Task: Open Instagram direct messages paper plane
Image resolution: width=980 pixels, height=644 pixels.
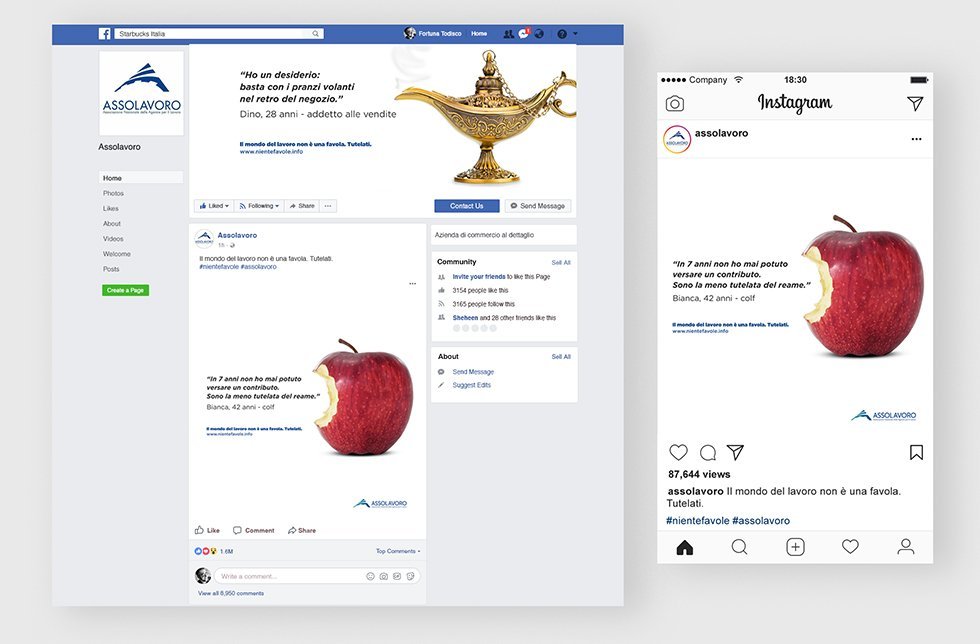Action: tap(915, 103)
